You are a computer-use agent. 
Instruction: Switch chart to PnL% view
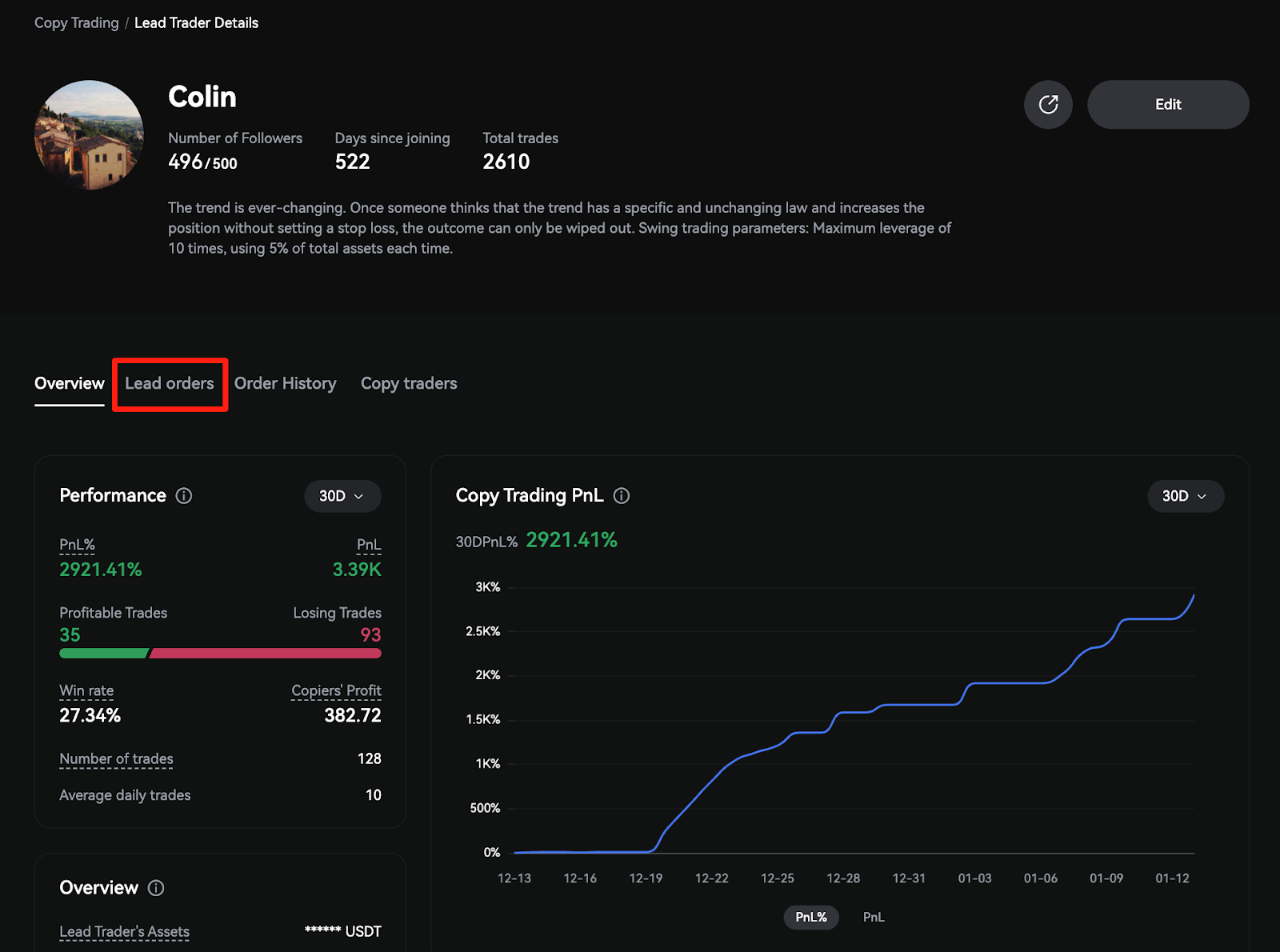[x=810, y=917]
